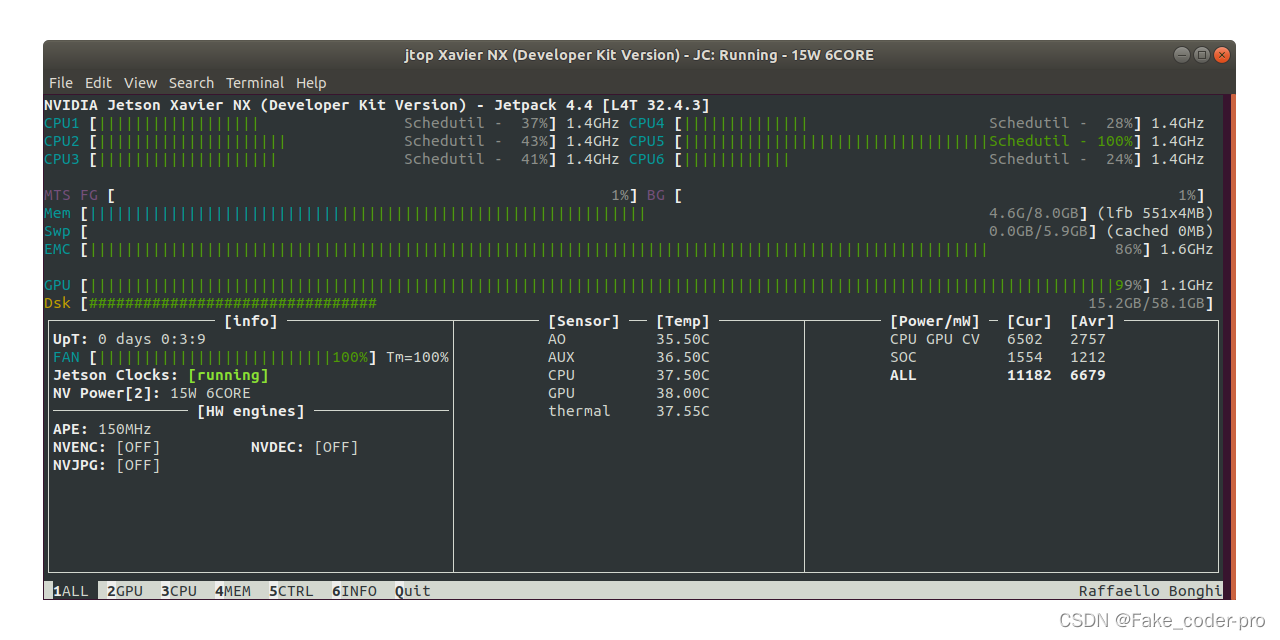1280x640 pixels.
Task: Open the File menu
Action: pos(61,83)
